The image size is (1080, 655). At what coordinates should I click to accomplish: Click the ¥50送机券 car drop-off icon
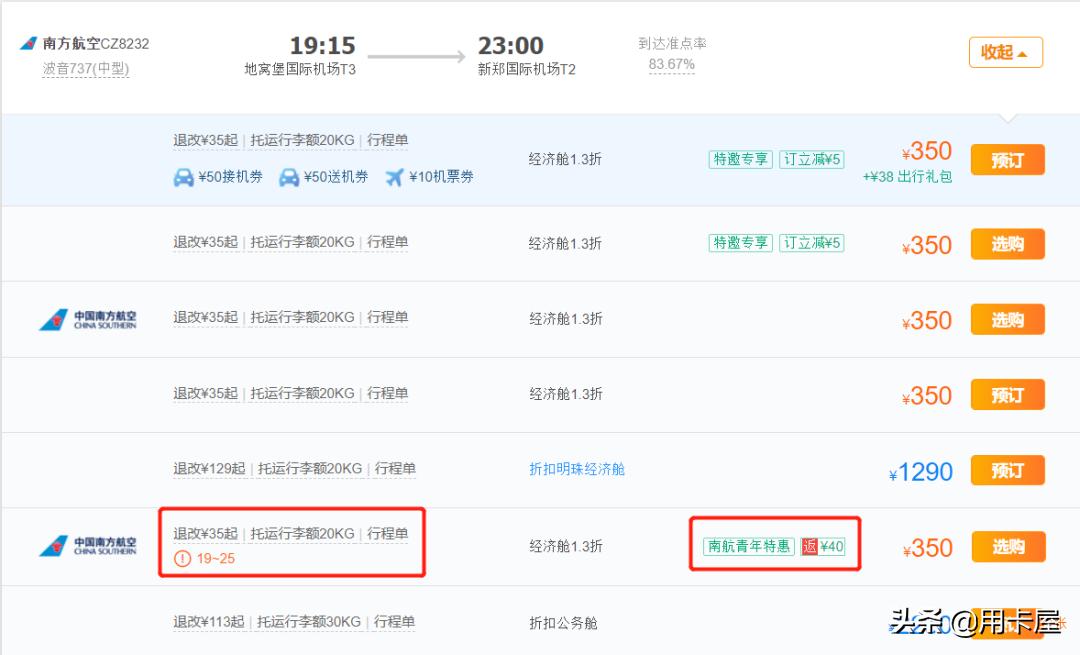tap(289, 178)
